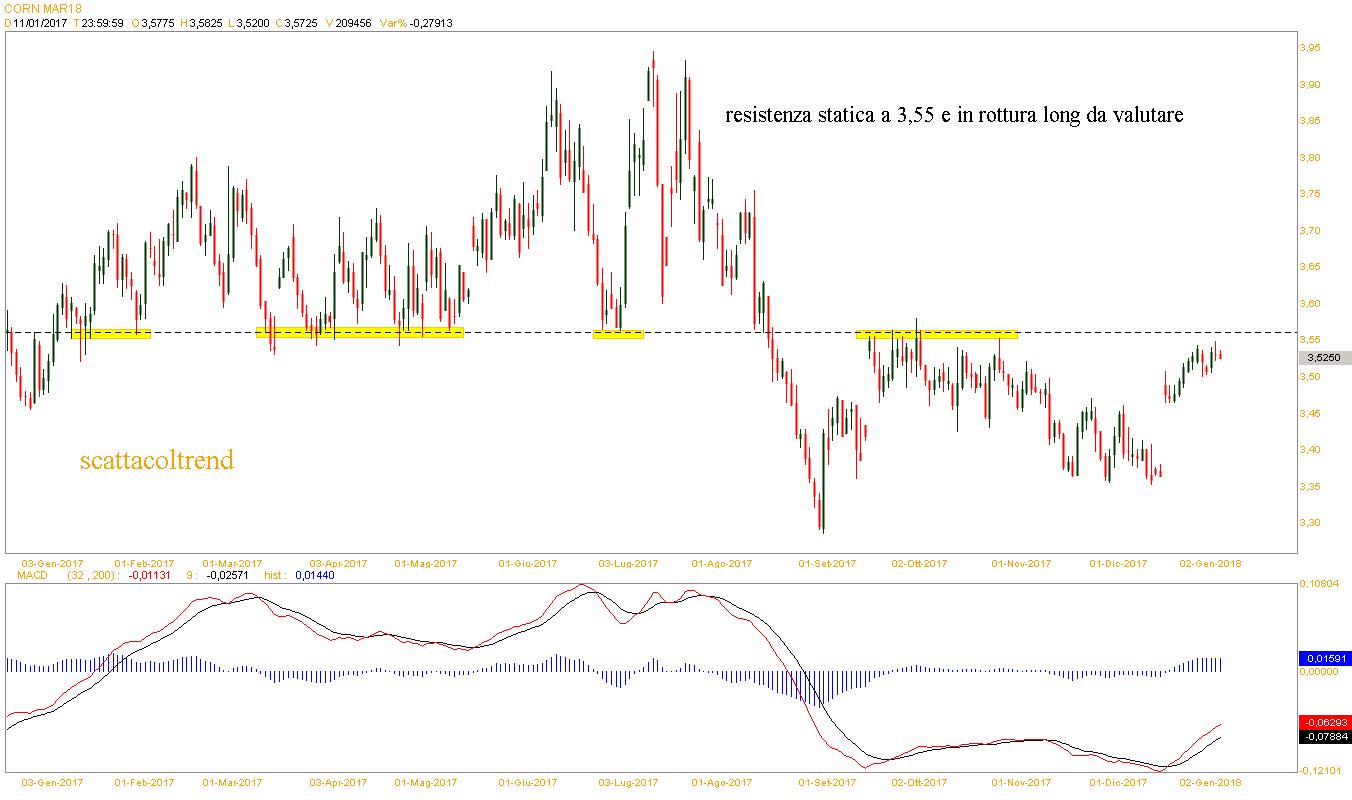This screenshot has width=1352, height=800.
Task: Click the scattacoltrend watermark text
Action: coord(156,461)
